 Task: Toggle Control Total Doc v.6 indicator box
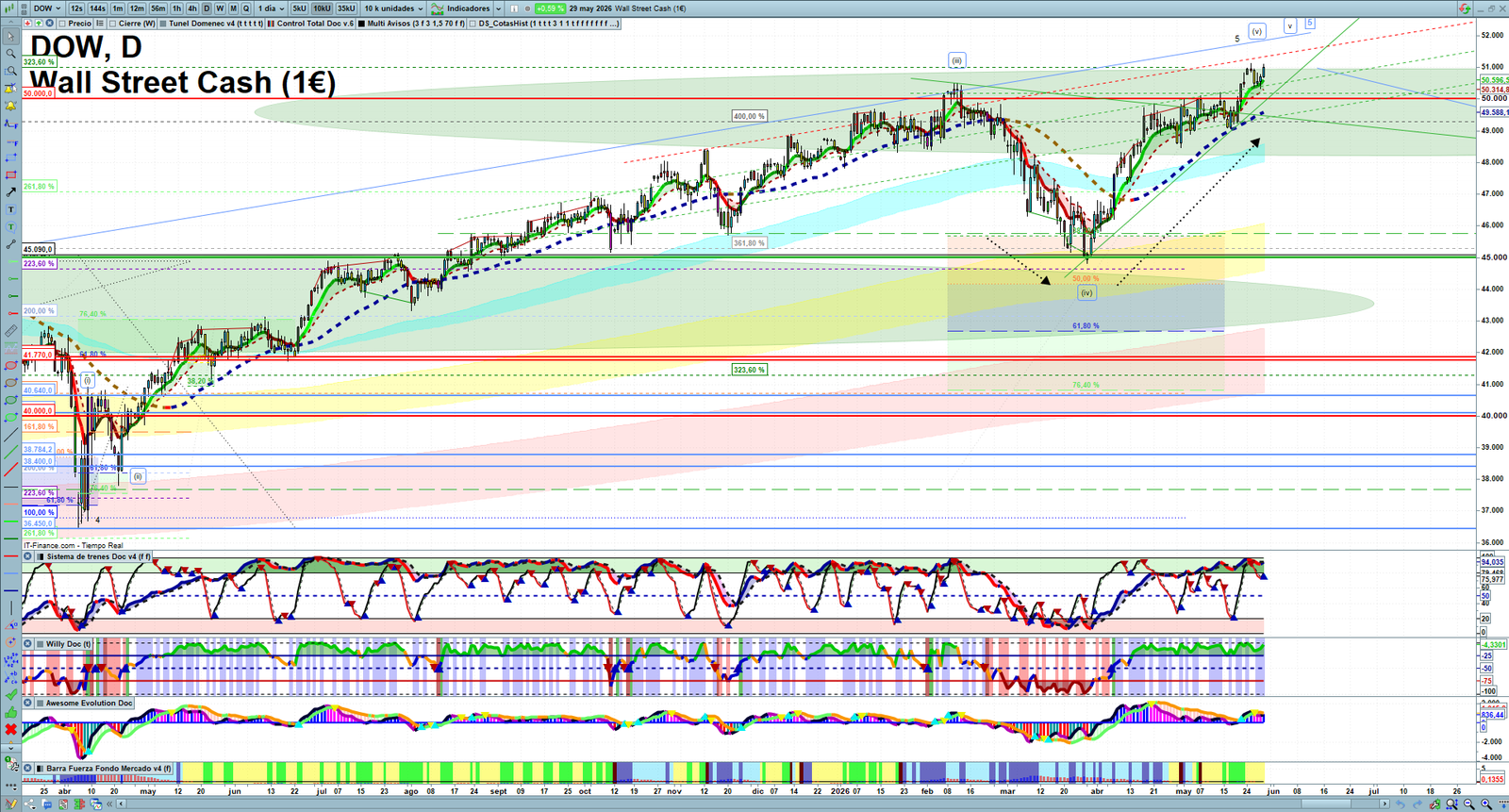click(x=271, y=24)
